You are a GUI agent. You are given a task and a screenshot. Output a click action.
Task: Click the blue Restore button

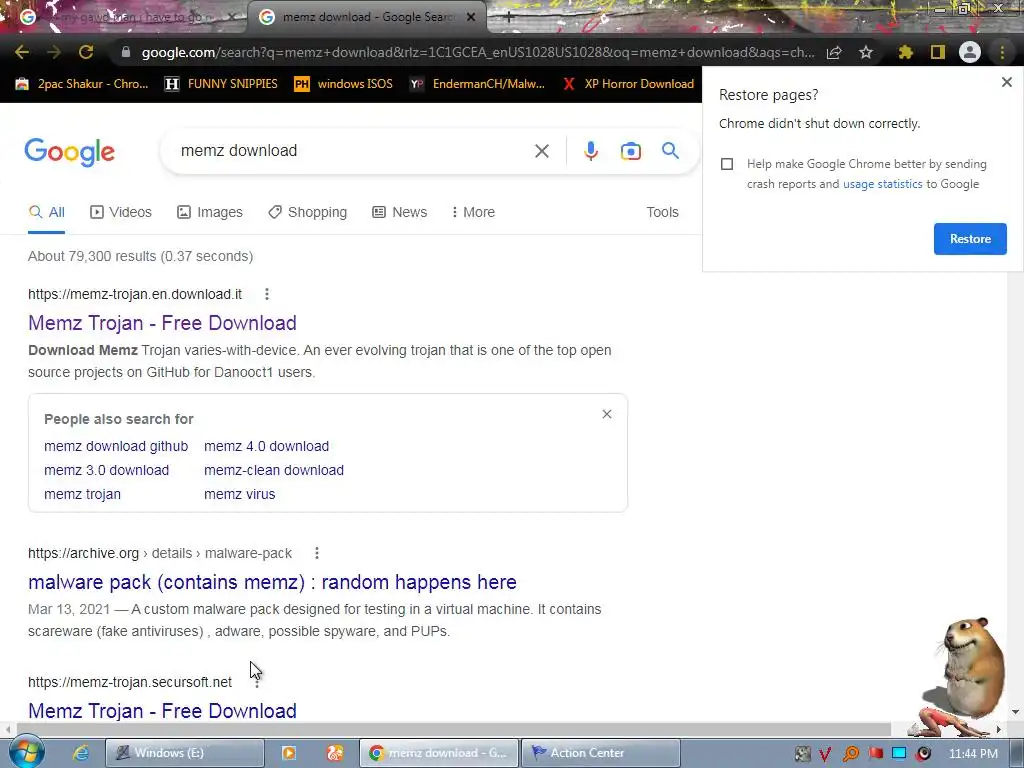(970, 239)
